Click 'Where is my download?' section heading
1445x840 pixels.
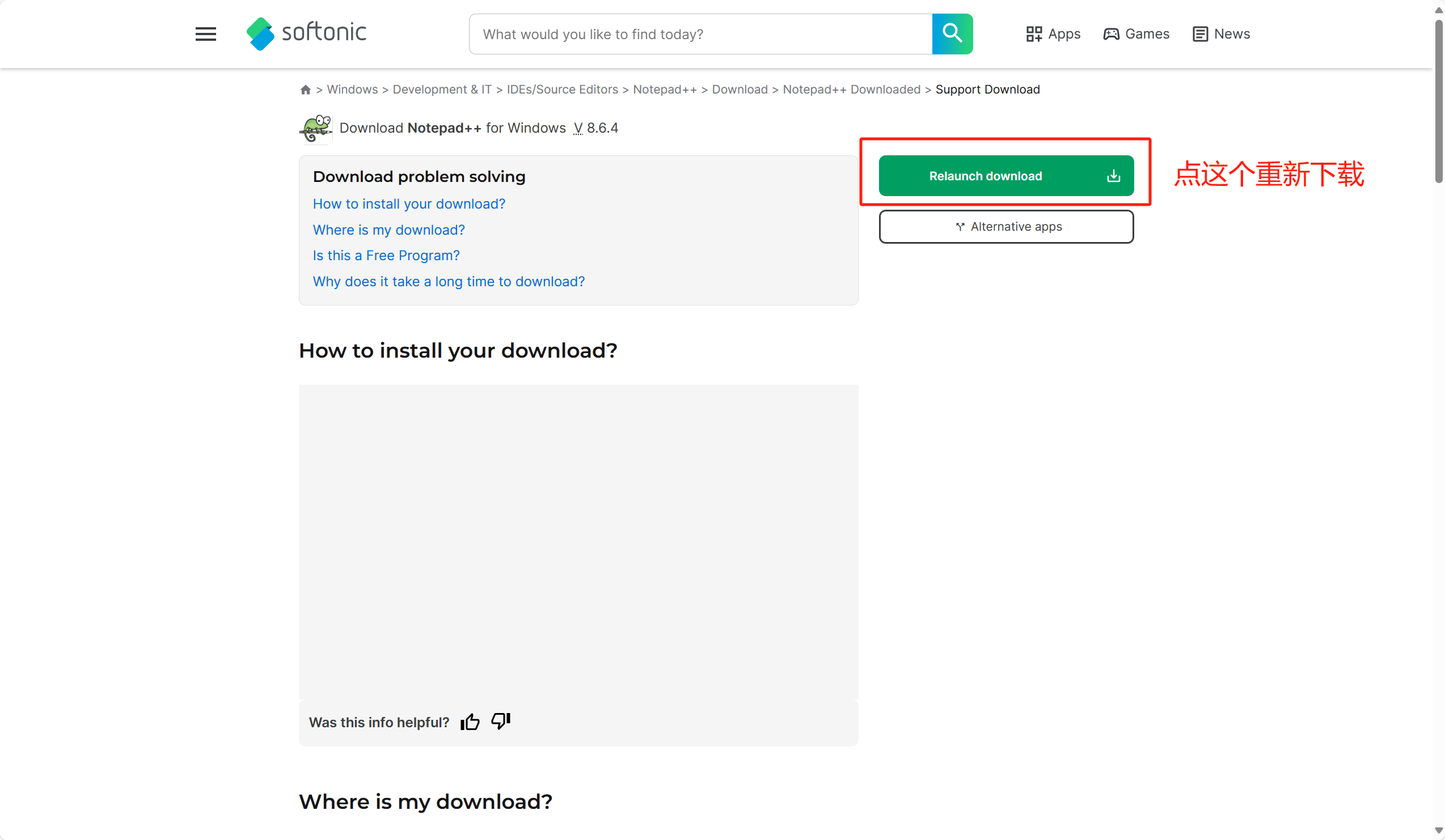click(425, 801)
